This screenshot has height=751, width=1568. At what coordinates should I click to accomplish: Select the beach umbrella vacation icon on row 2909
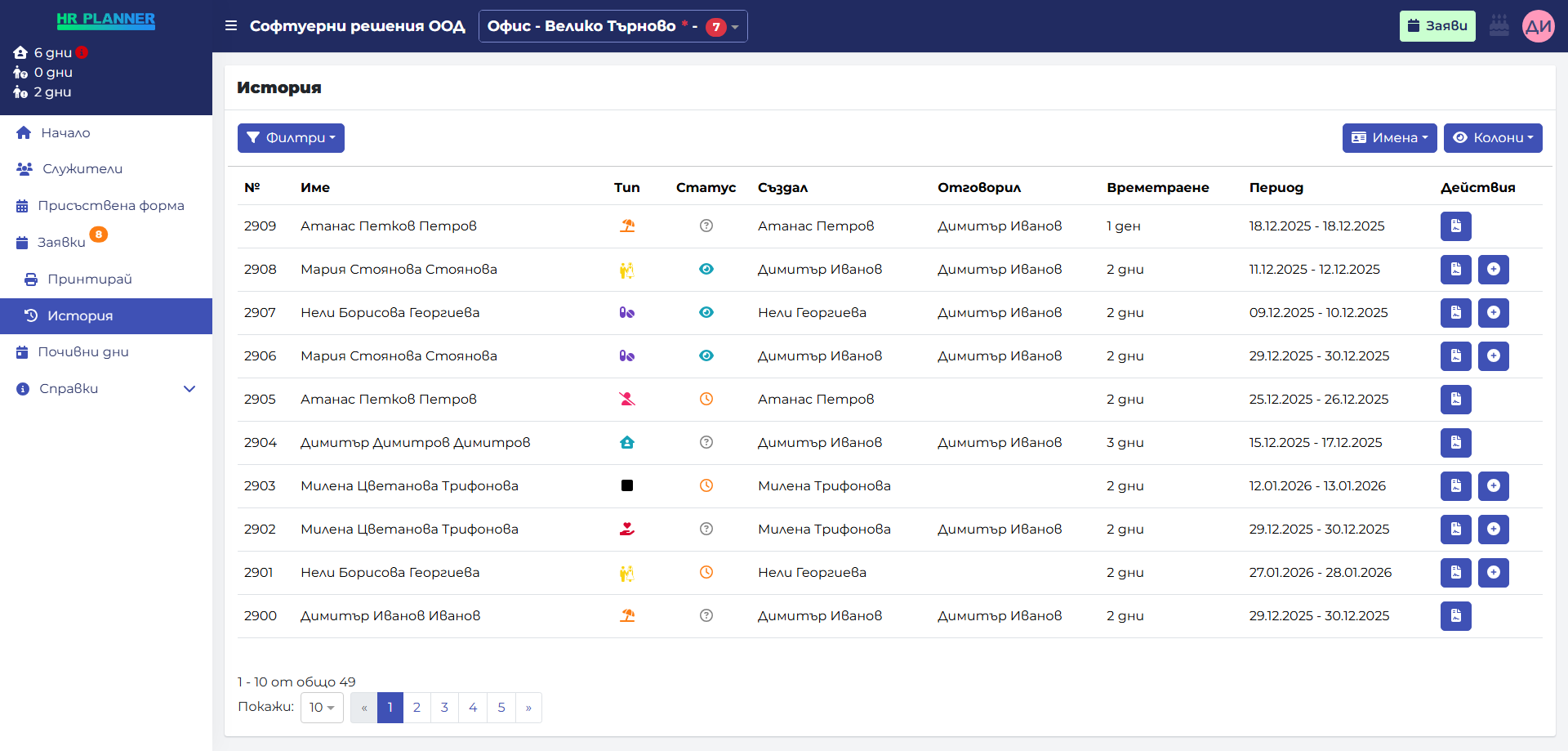point(627,226)
